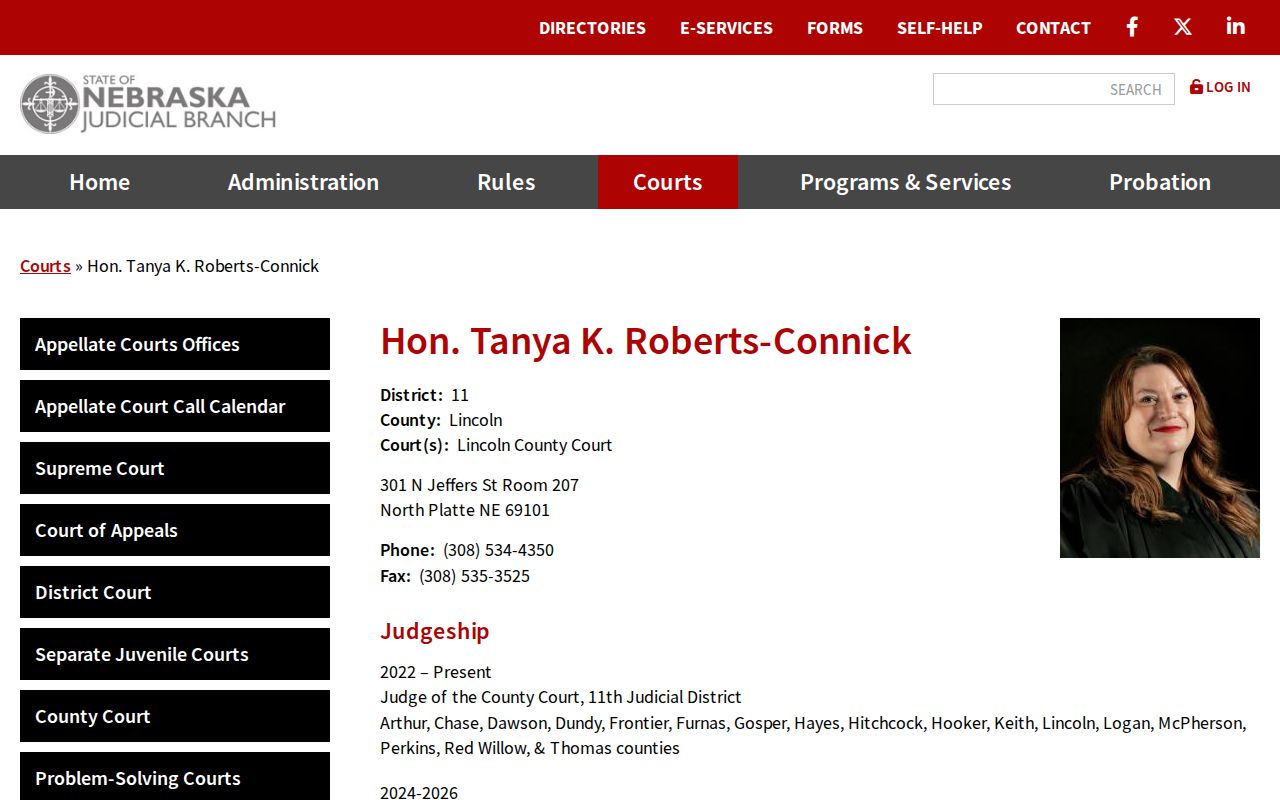Open the E-Services menu
Screen dimensions: 1280x800
pyautogui.click(x=726, y=28)
